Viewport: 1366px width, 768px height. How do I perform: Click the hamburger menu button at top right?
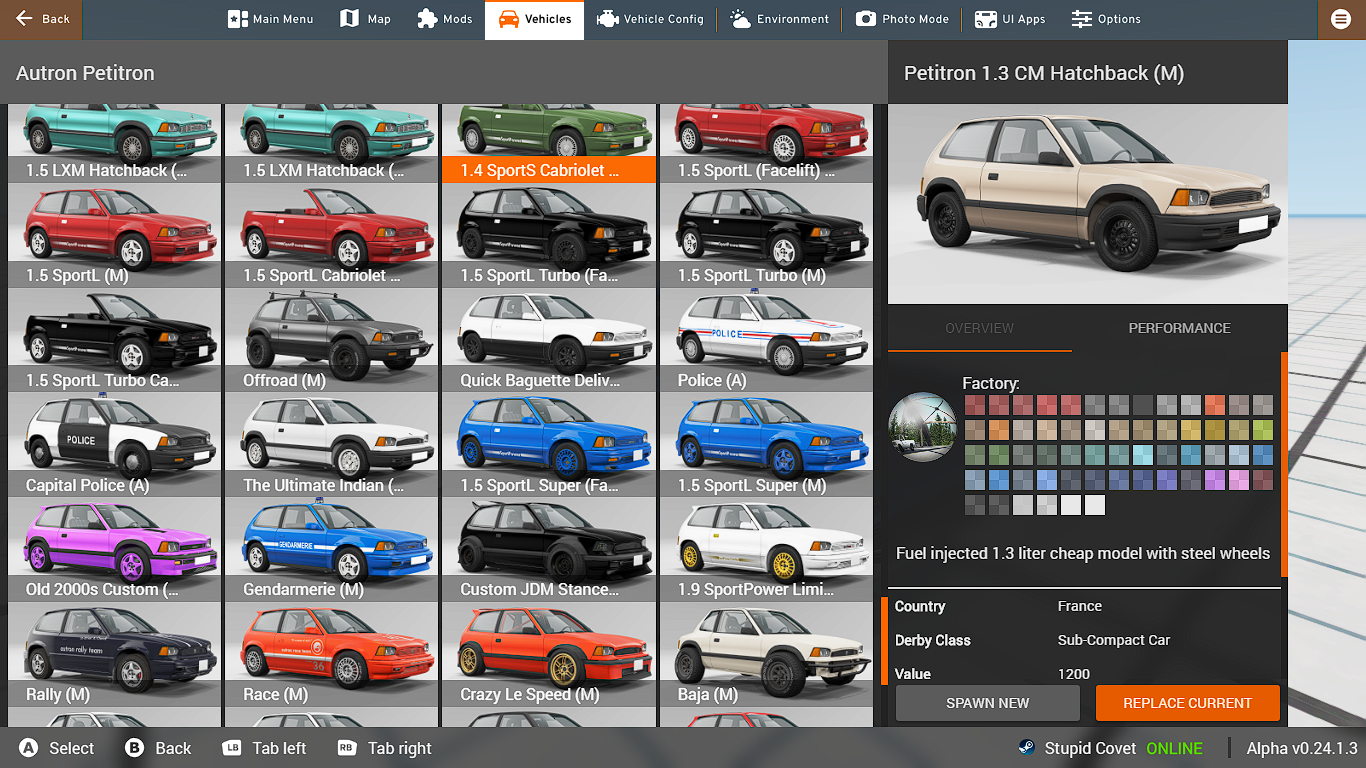pyautogui.click(x=1340, y=19)
